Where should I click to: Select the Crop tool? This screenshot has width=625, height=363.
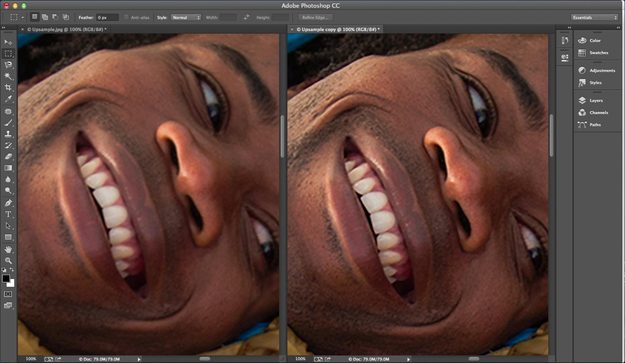[x=8, y=87]
